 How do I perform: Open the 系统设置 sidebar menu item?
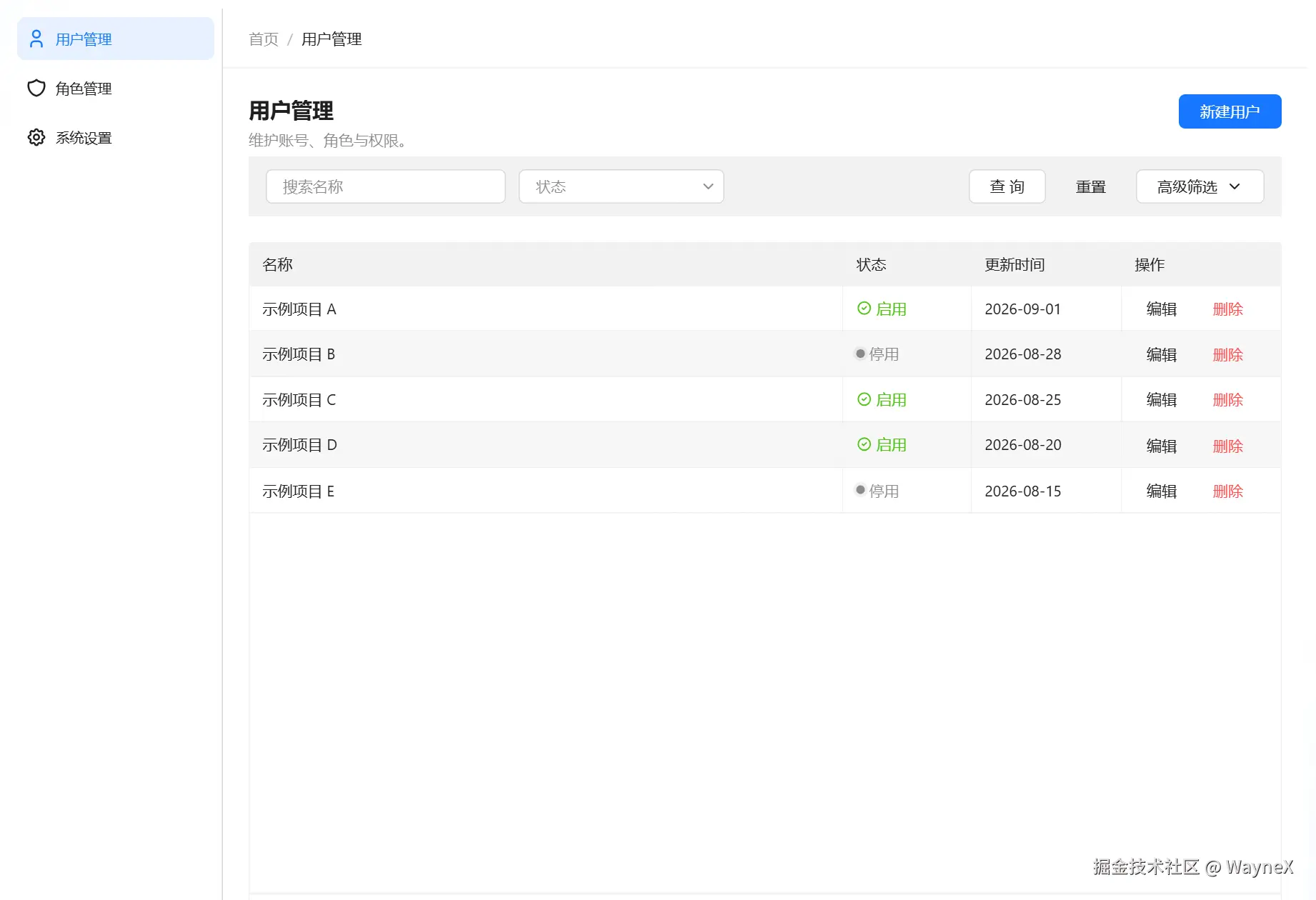[116, 137]
